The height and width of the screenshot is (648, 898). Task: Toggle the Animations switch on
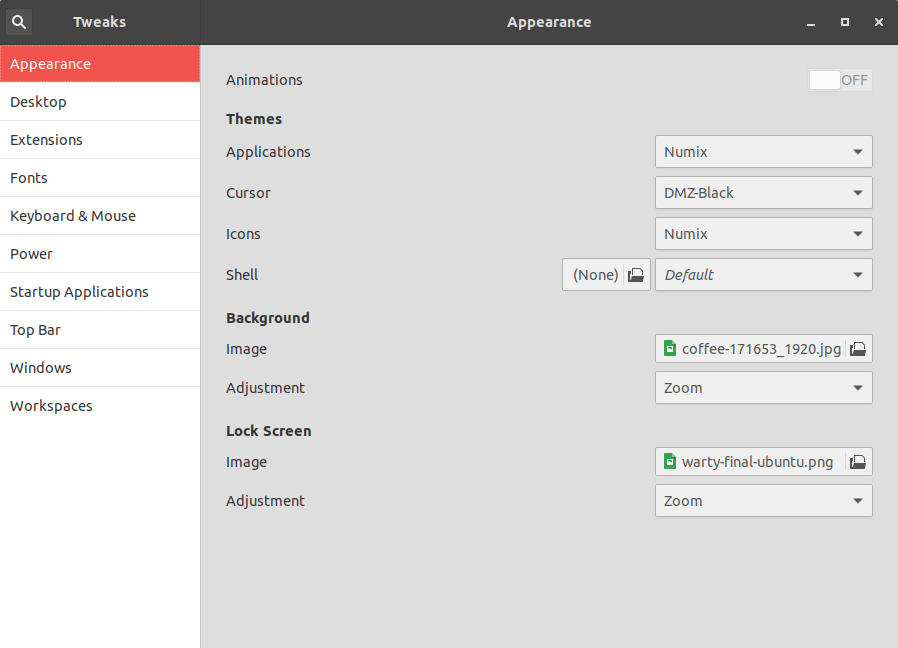click(840, 80)
